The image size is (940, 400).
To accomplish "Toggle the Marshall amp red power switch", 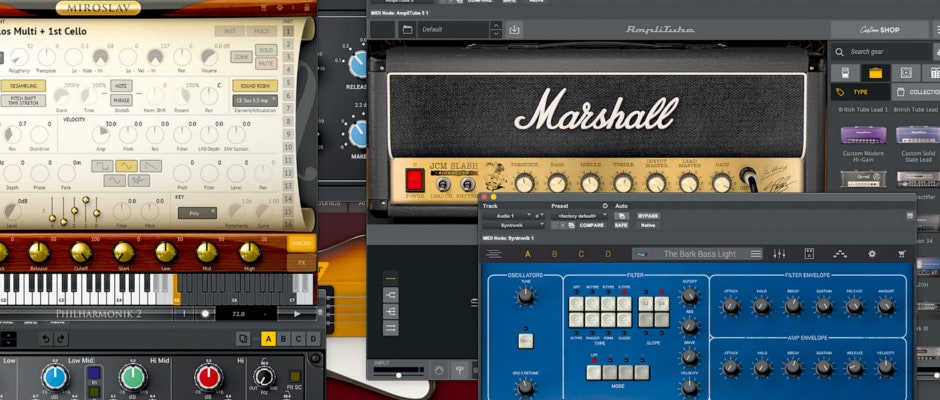I will pos(414,180).
